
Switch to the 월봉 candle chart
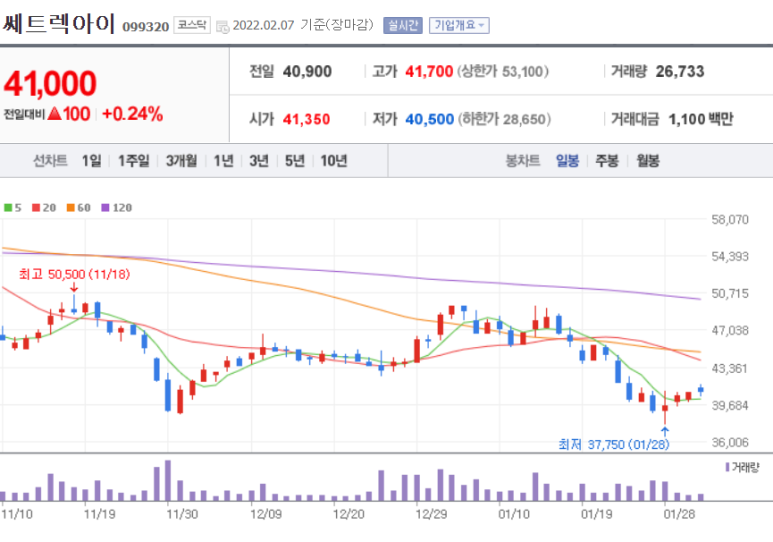[648, 161]
